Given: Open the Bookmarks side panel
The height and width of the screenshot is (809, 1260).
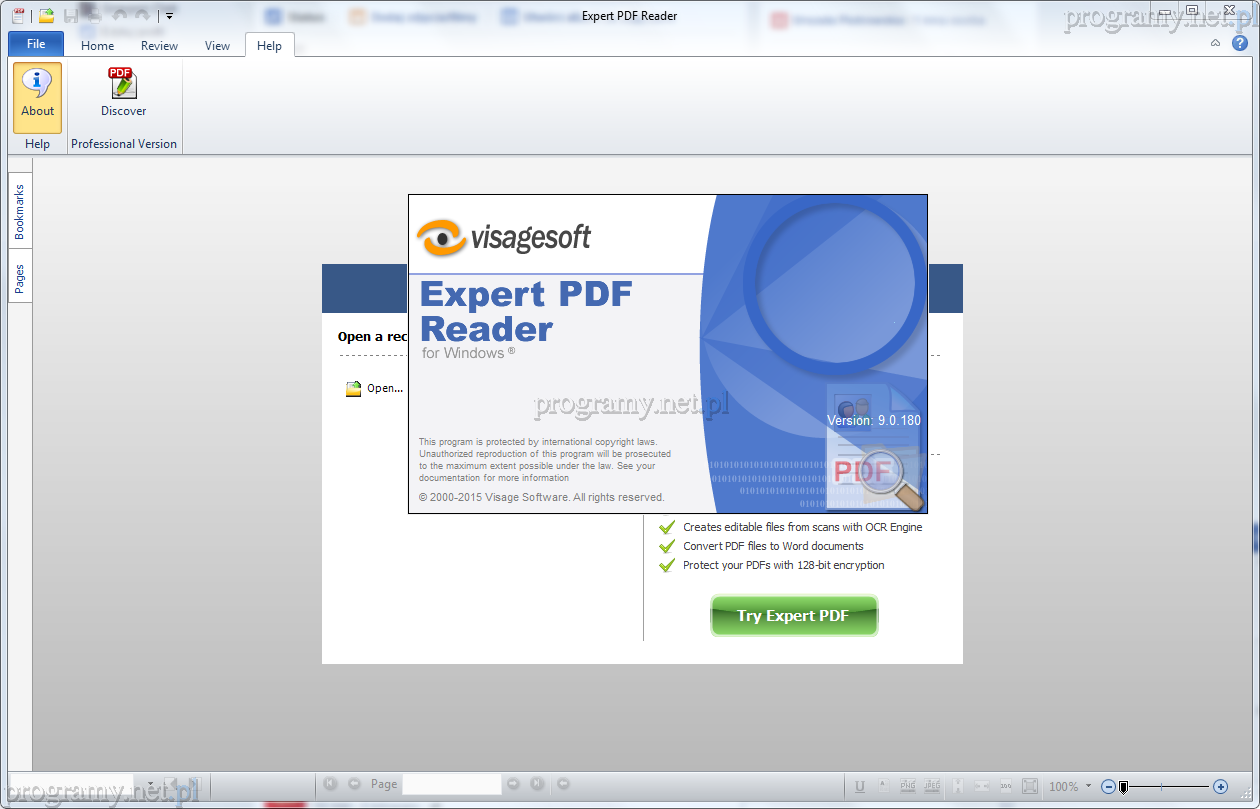Looking at the screenshot, I should 19,211.
